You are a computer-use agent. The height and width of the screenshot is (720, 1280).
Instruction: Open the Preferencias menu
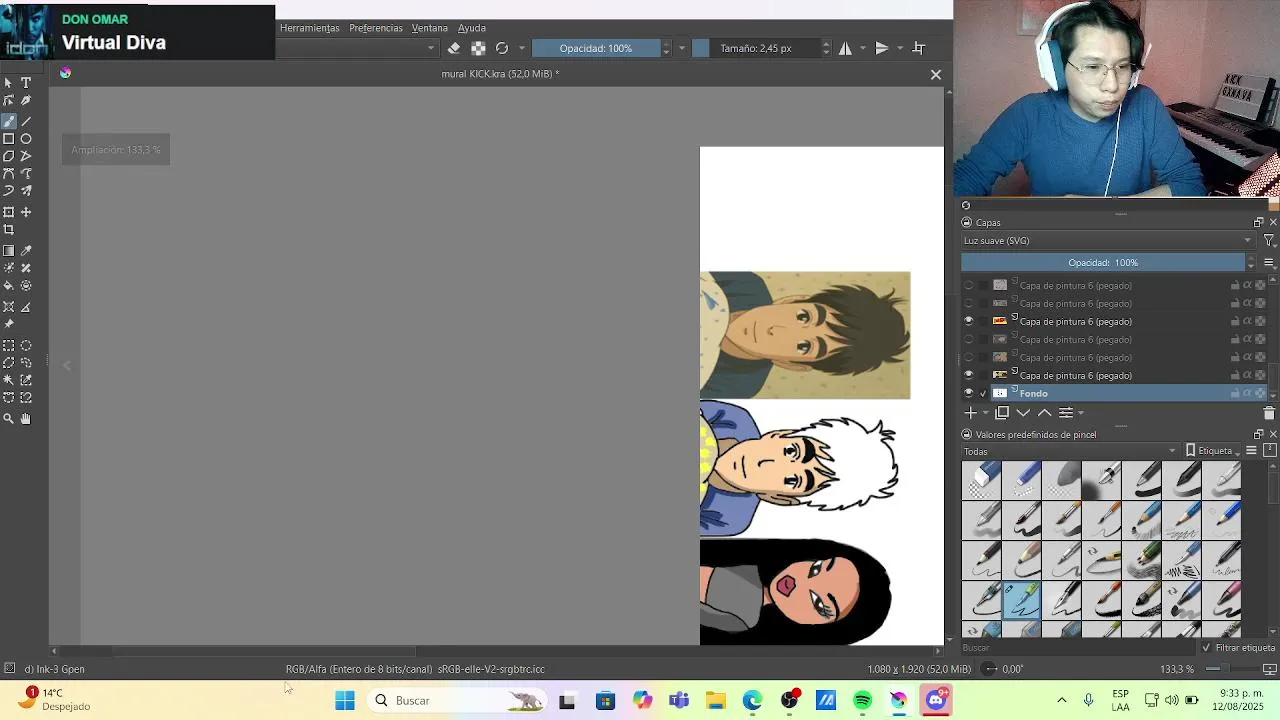click(x=376, y=28)
